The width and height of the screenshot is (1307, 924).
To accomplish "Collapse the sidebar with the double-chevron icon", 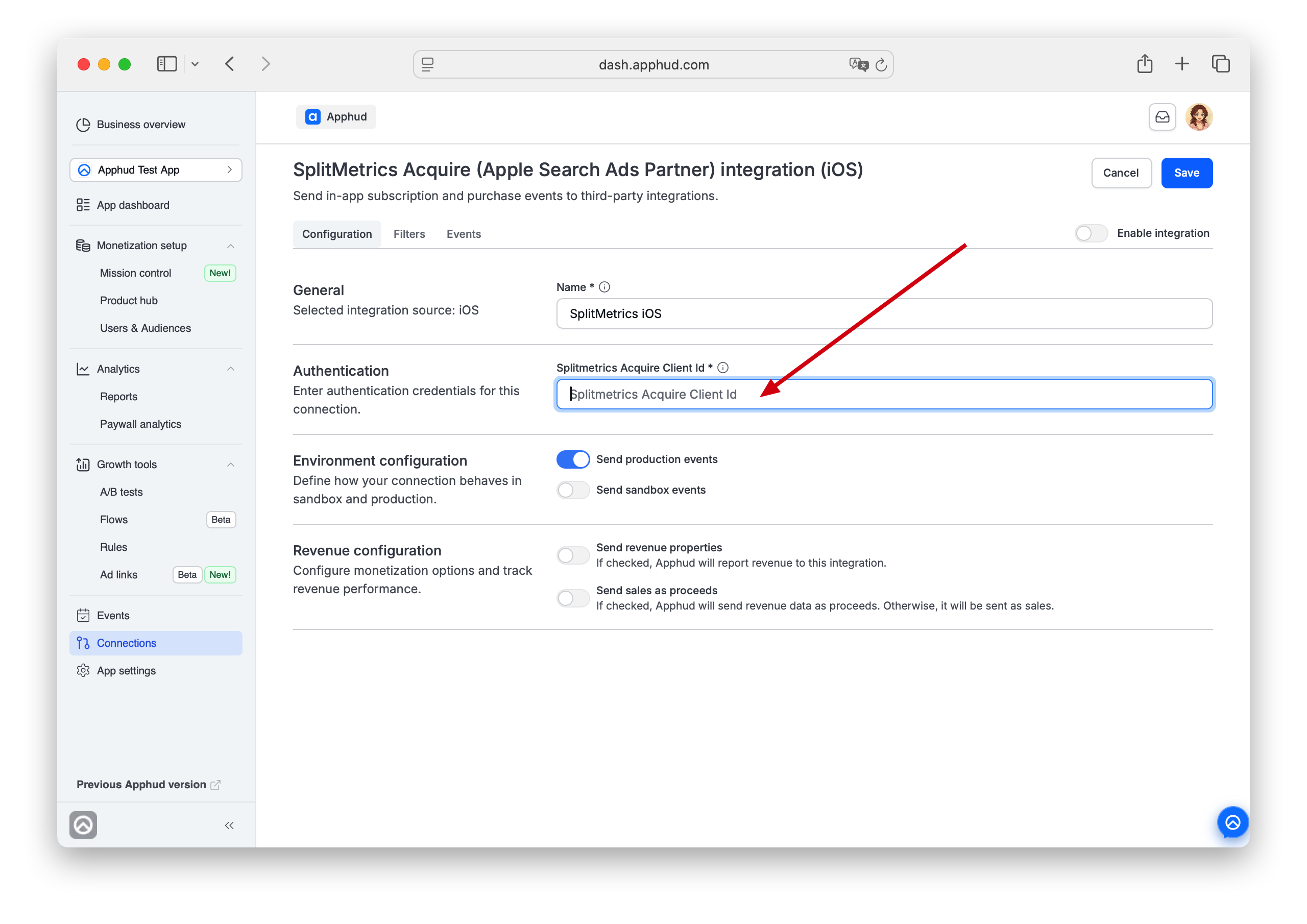I will click(229, 825).
